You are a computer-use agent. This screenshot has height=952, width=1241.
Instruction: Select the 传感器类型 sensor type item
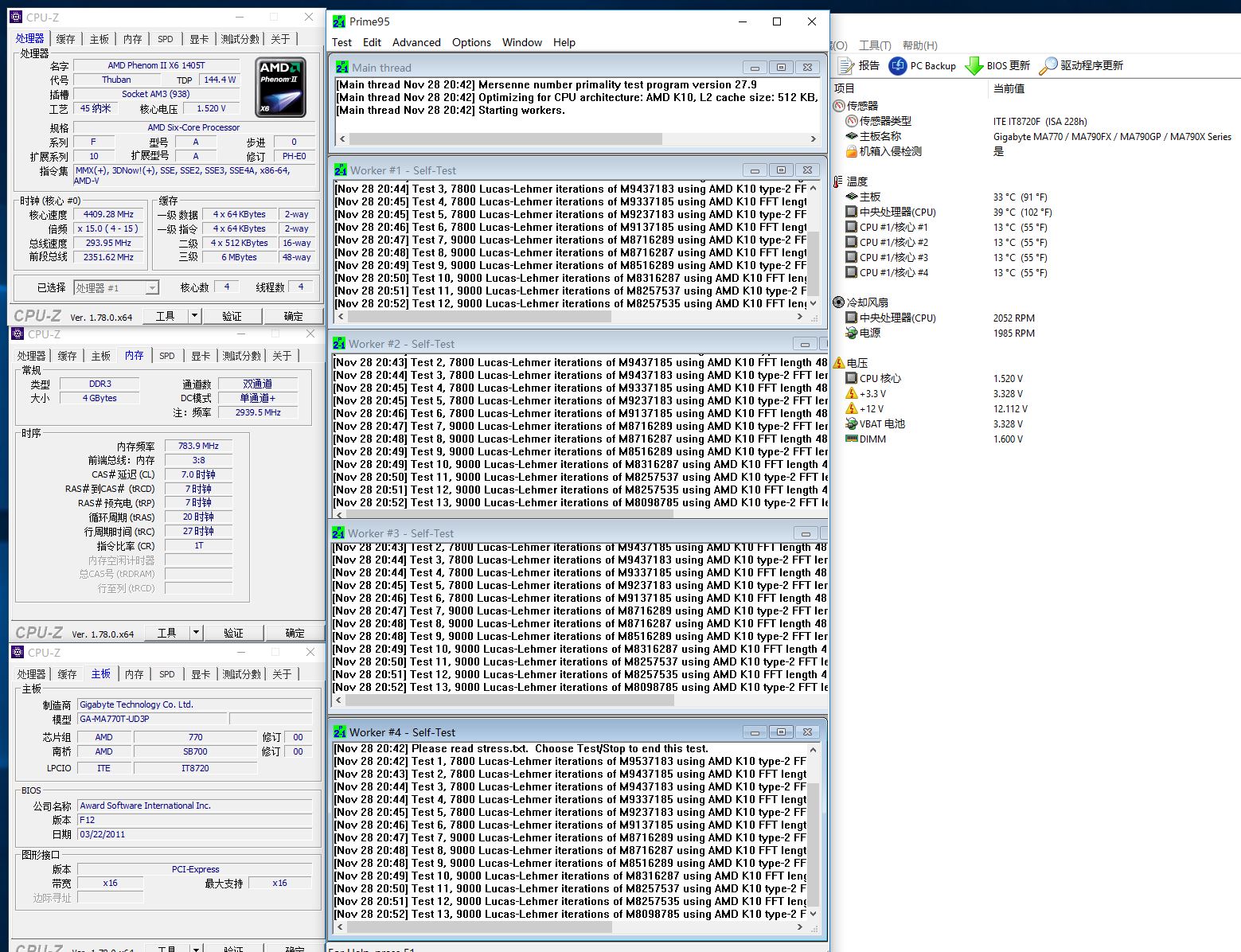(885, 121)
